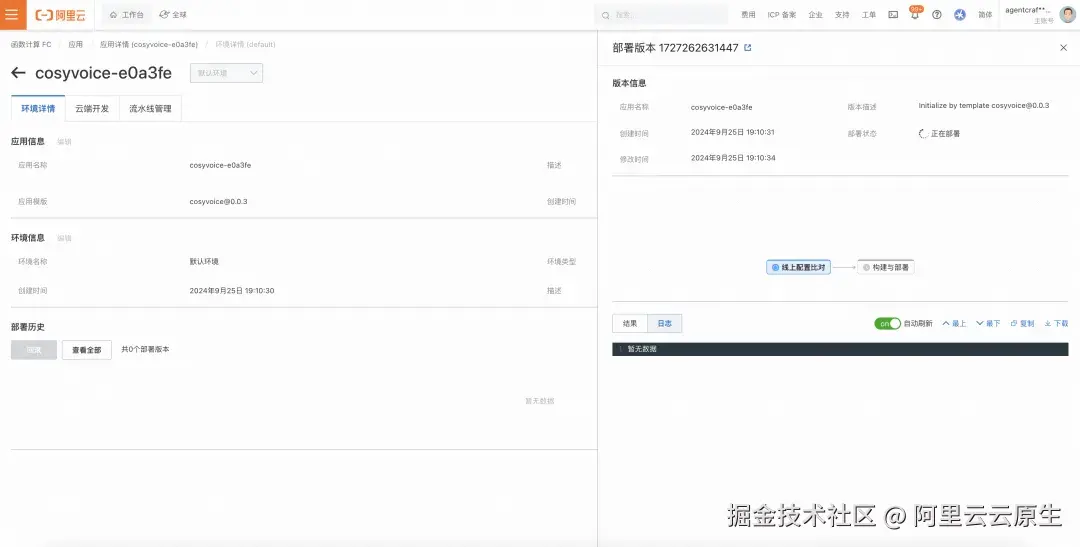Click the 共0个部署版本 text
This screenshot has width=1080, height=547.
tap(145, 349)
